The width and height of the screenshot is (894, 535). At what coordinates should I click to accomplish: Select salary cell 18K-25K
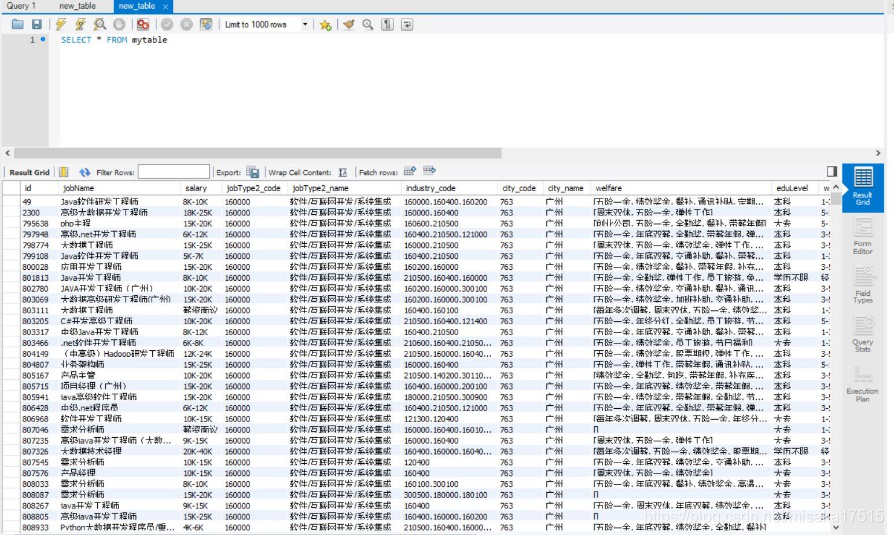click(201, 212)
